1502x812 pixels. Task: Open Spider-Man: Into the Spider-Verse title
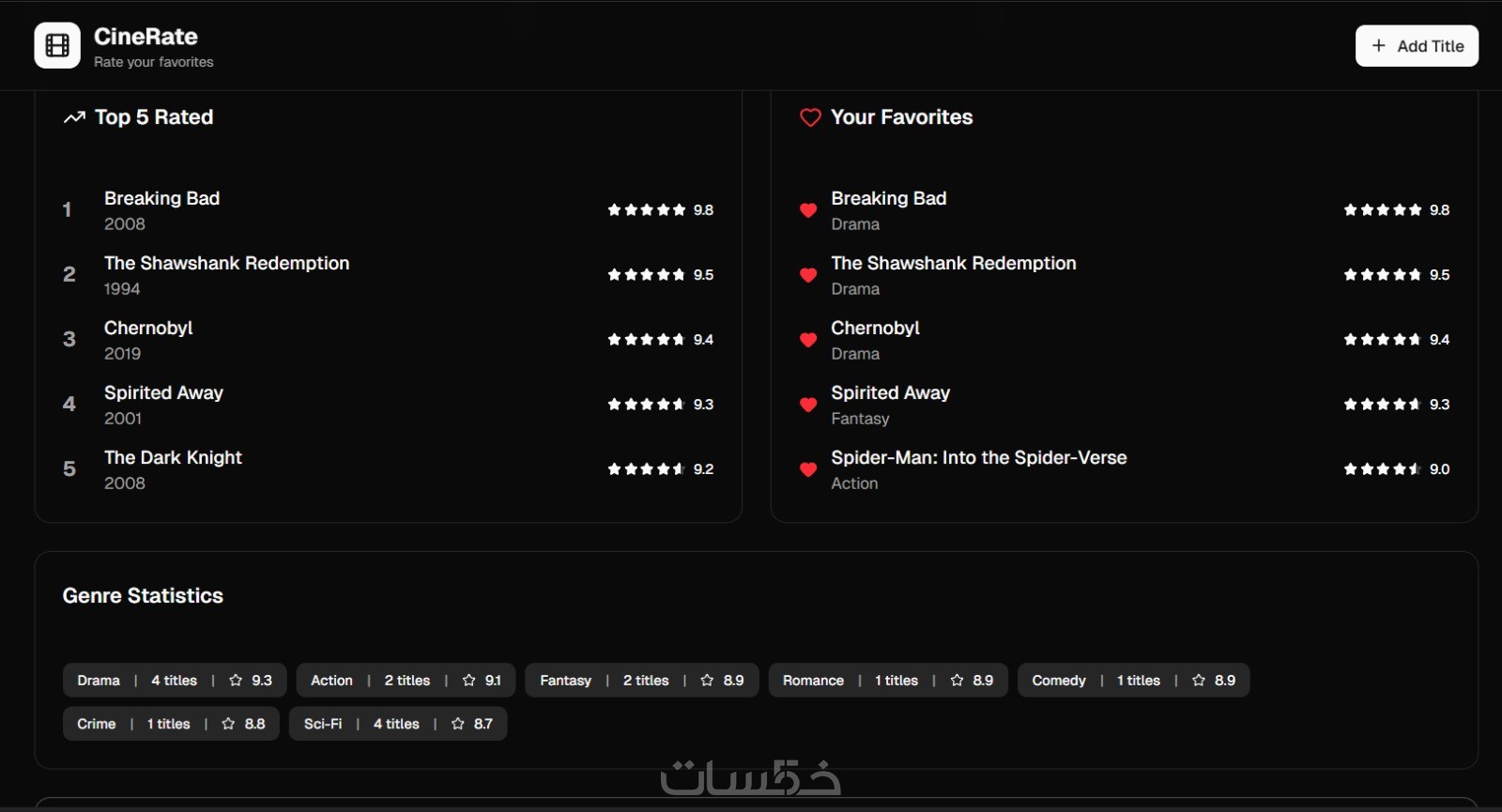[979, 458]
